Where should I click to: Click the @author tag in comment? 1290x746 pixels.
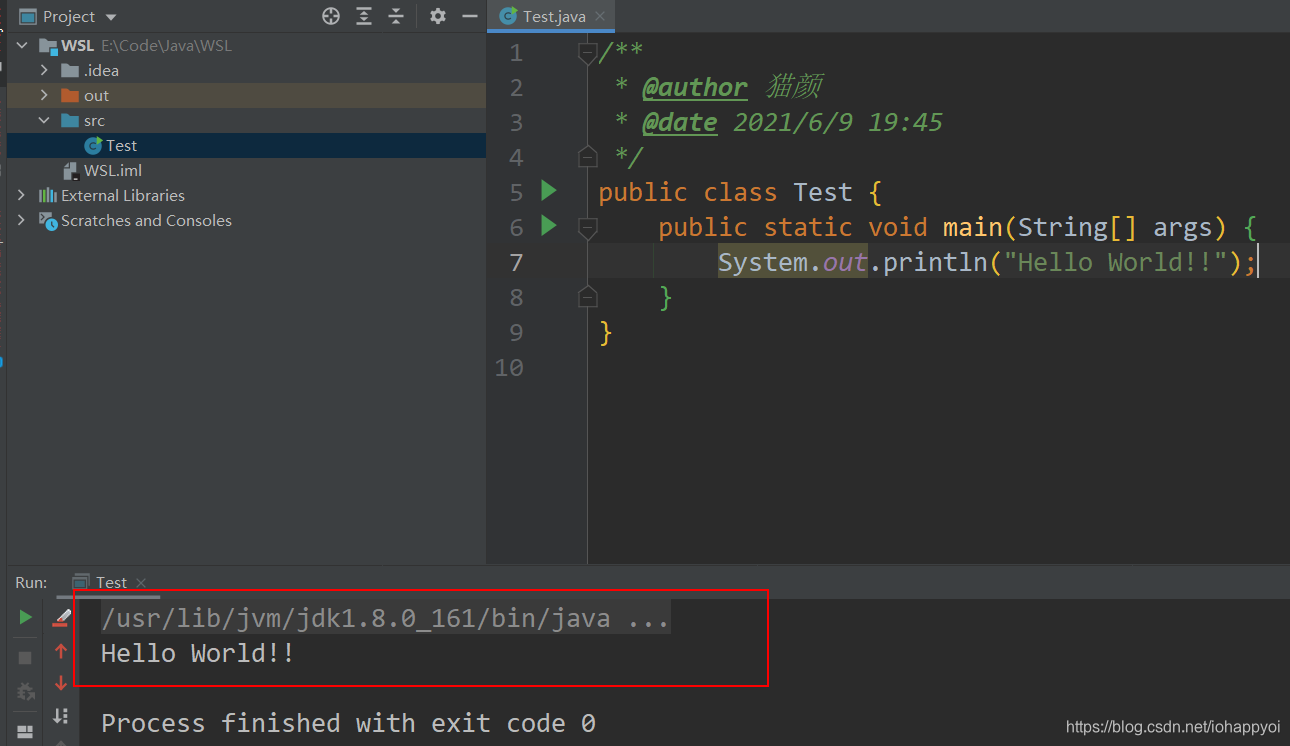[x=695, y=88]
